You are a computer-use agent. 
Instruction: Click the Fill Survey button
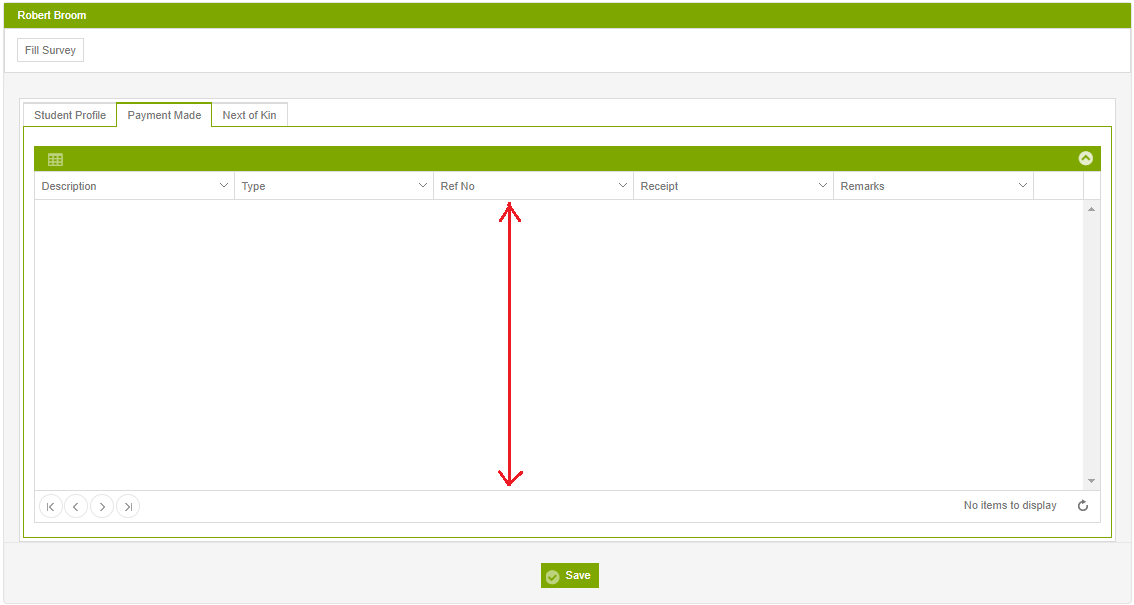[x=51, y=50]
